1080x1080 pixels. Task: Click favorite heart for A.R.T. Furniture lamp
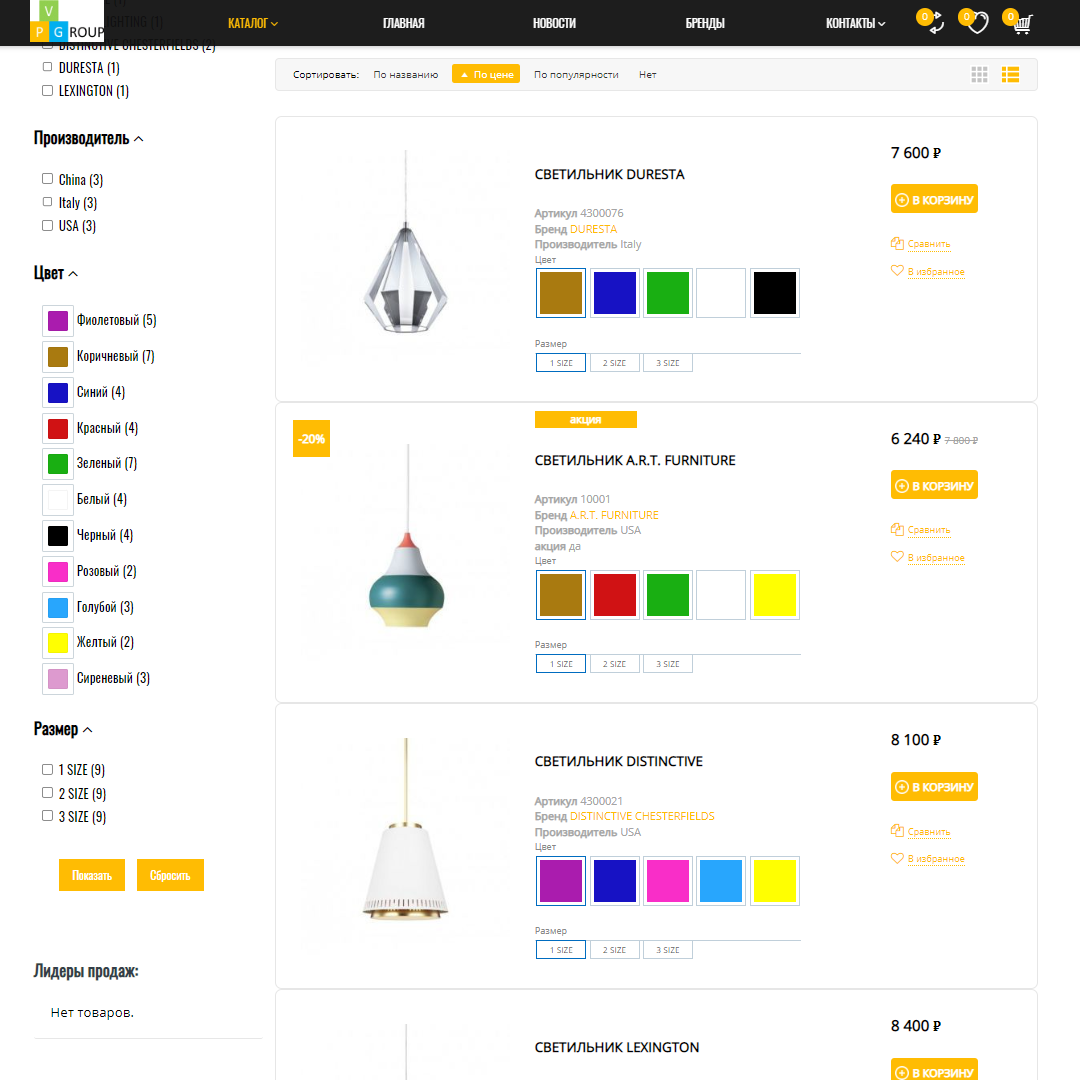897,557
